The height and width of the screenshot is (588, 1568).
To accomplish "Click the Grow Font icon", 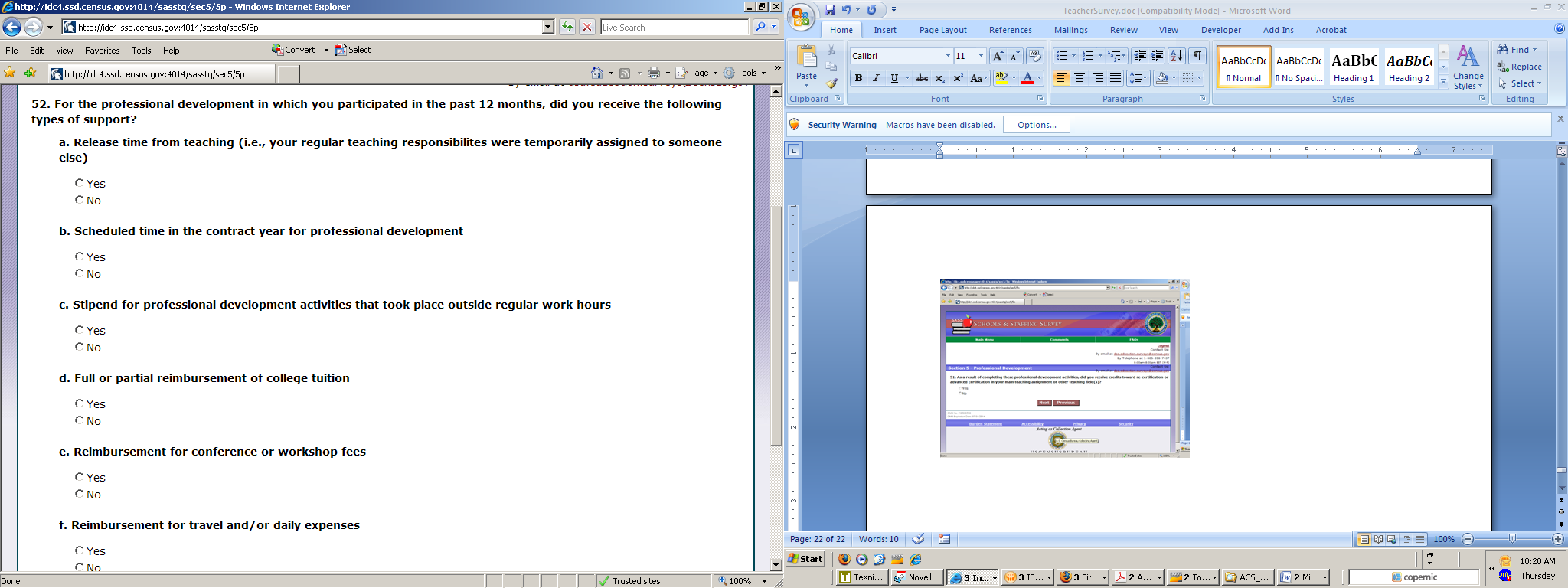I will click(x=998, y=56).
